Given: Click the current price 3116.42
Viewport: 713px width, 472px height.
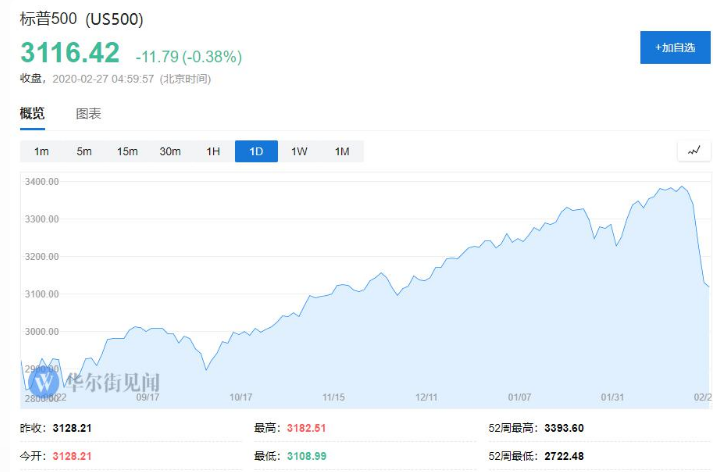Looking at the screenshot, I should point(70,52).
